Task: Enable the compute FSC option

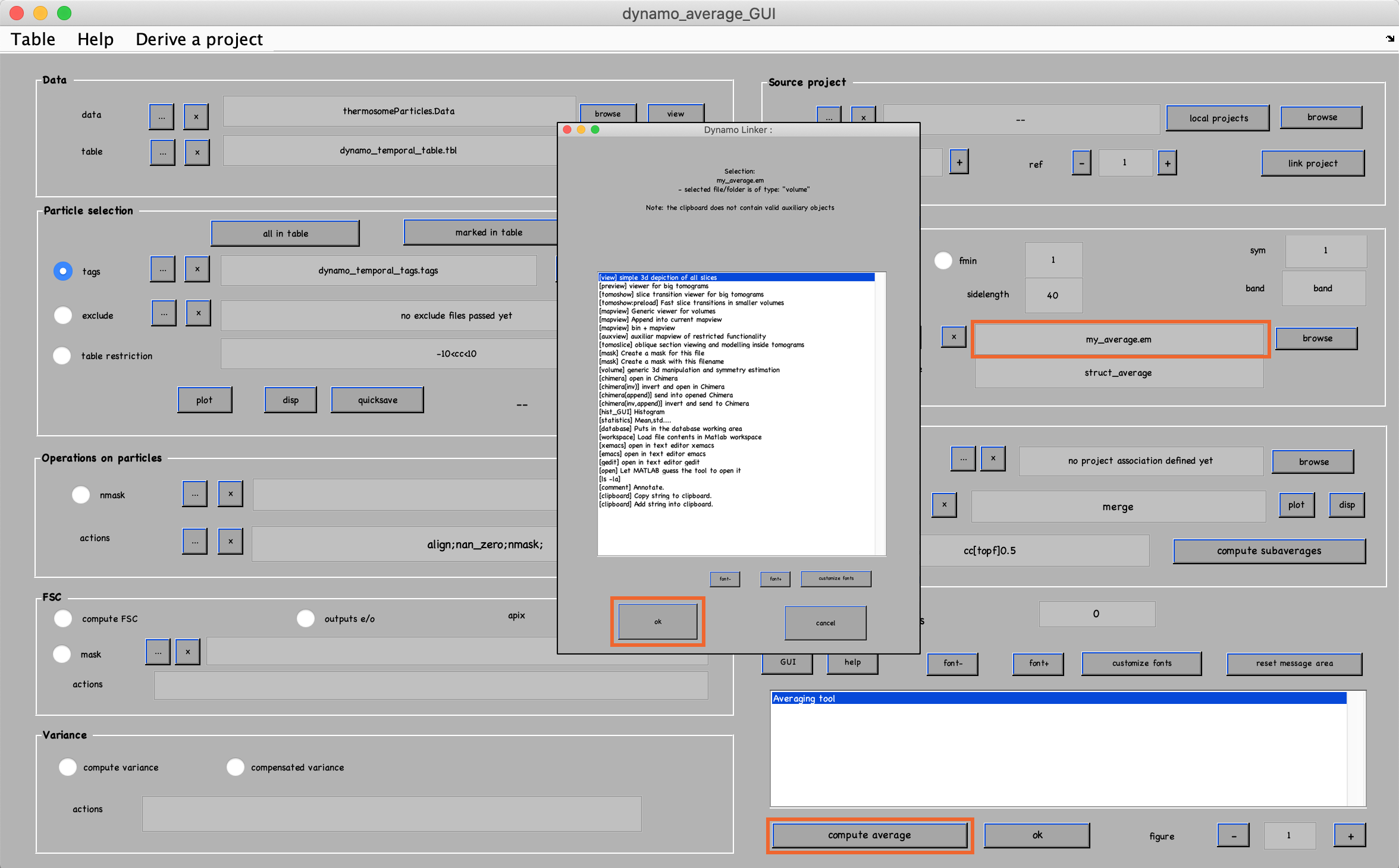Action: coord(63,618)
